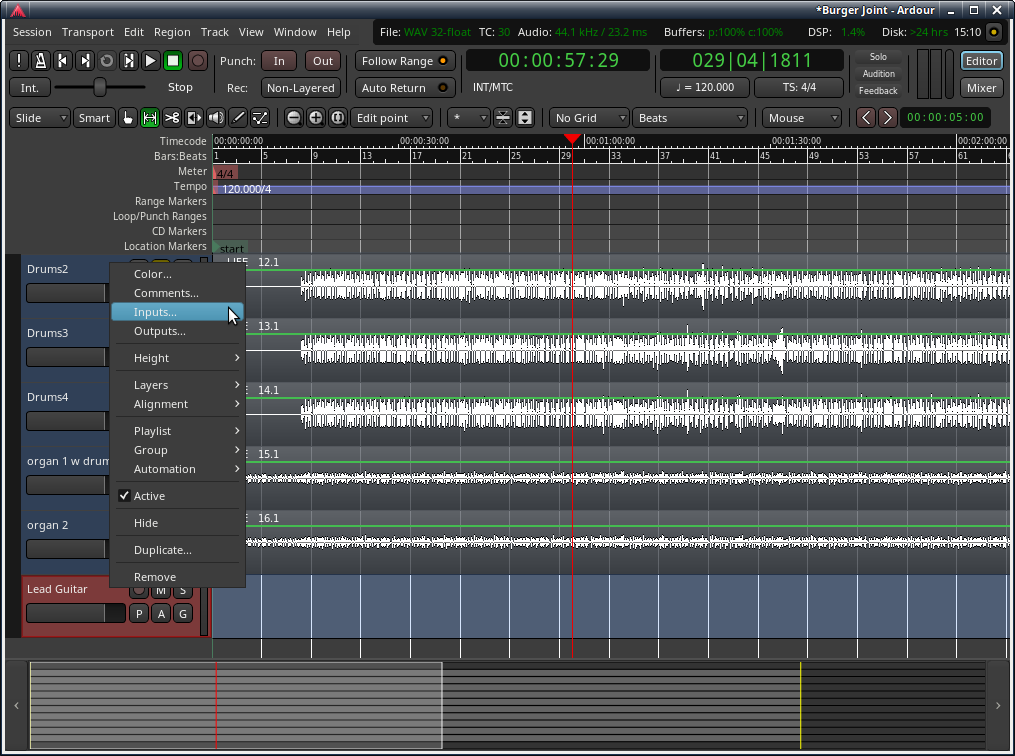The image size is (1015, 756).
Task: Toggle the metronome click icon
Action: point(38,61)
